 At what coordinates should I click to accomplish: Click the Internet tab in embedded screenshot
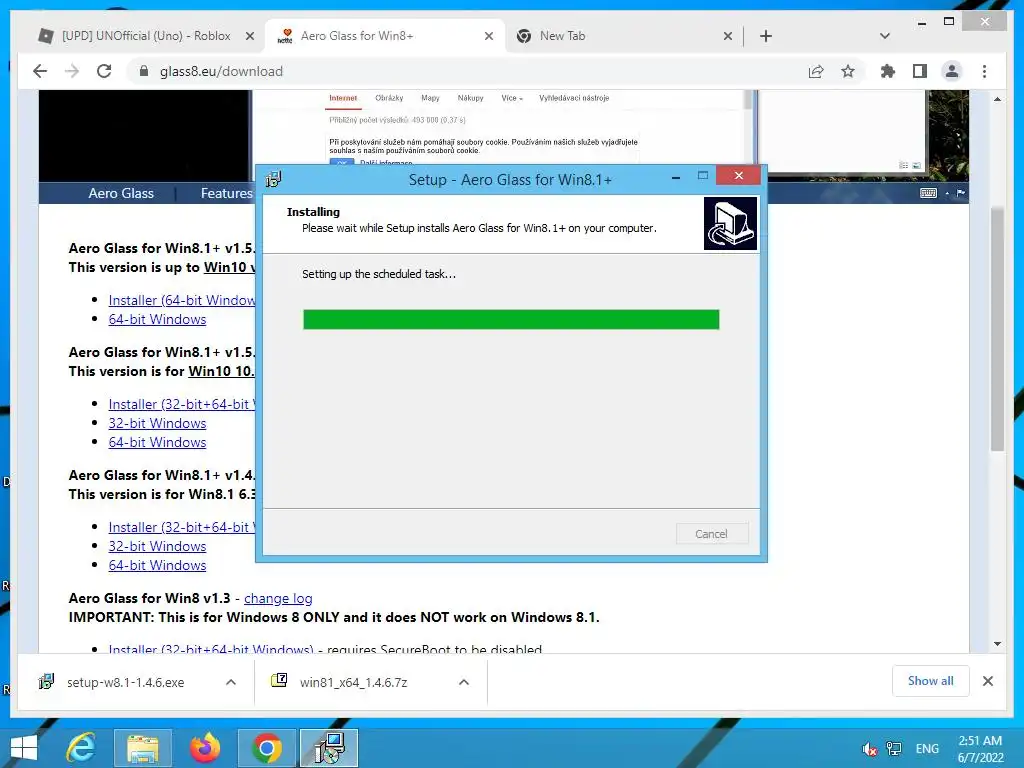click(343, 98)
